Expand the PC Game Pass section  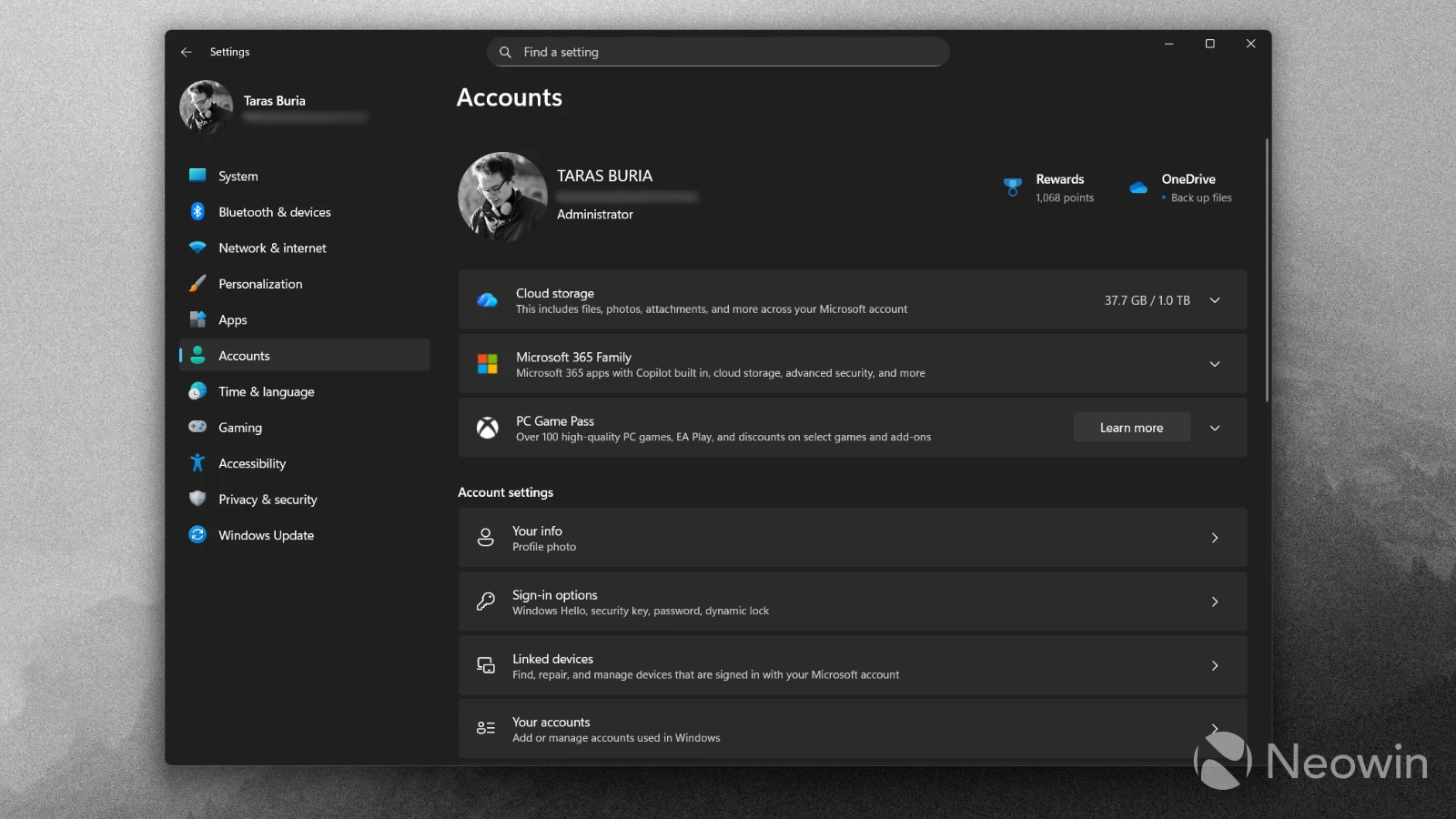(1215, 428)
